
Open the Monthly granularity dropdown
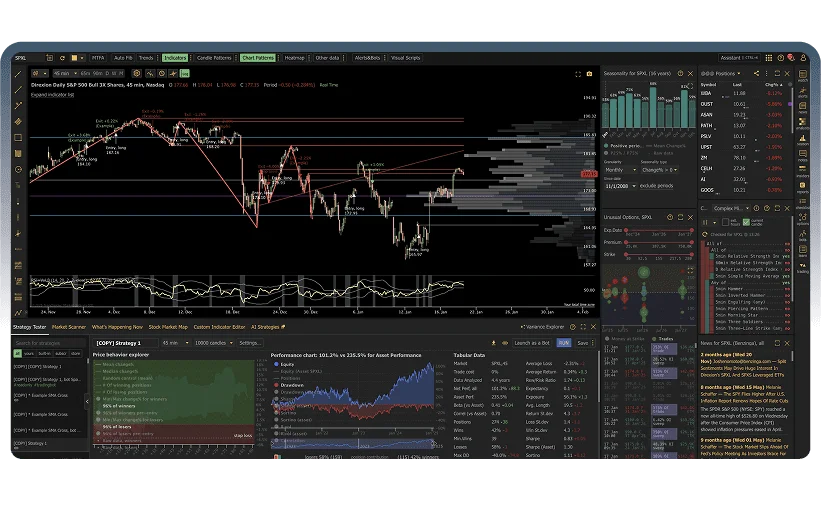click(x=620, y=170)
